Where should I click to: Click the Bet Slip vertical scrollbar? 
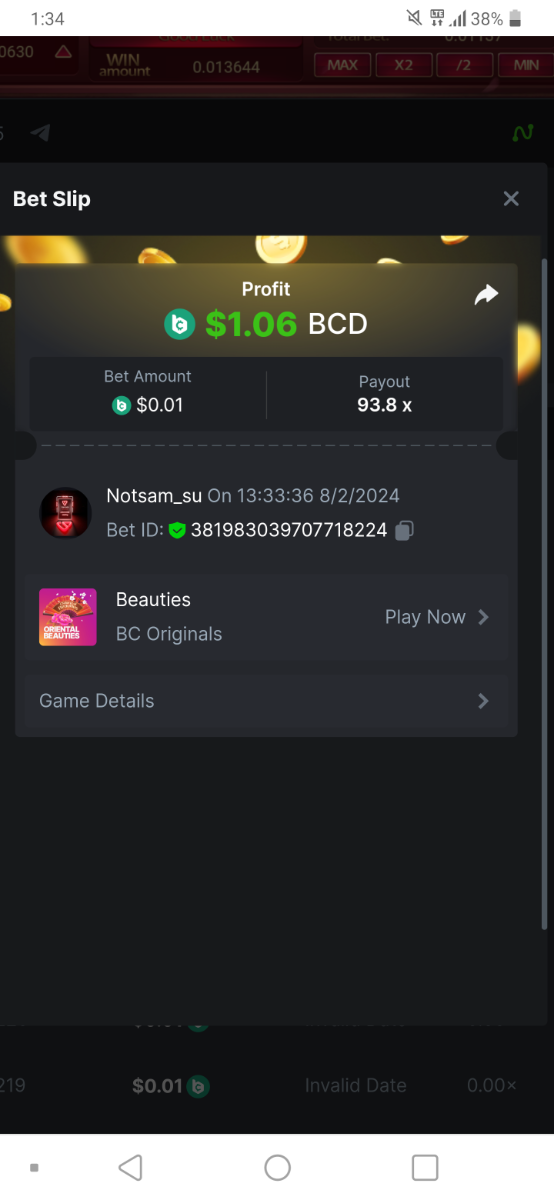pos(544,595)
